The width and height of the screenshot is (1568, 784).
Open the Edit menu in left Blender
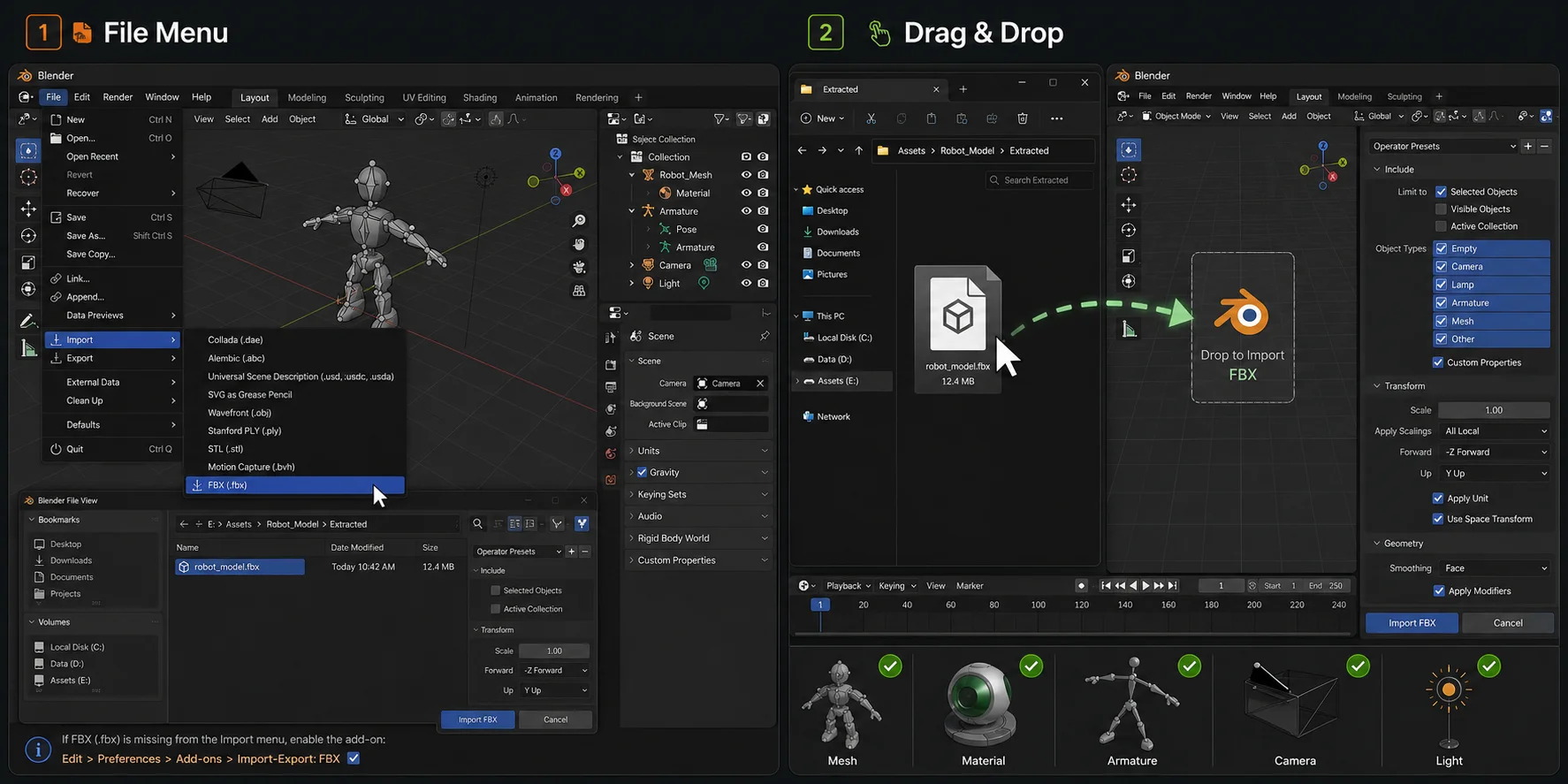tap(82, 97)
